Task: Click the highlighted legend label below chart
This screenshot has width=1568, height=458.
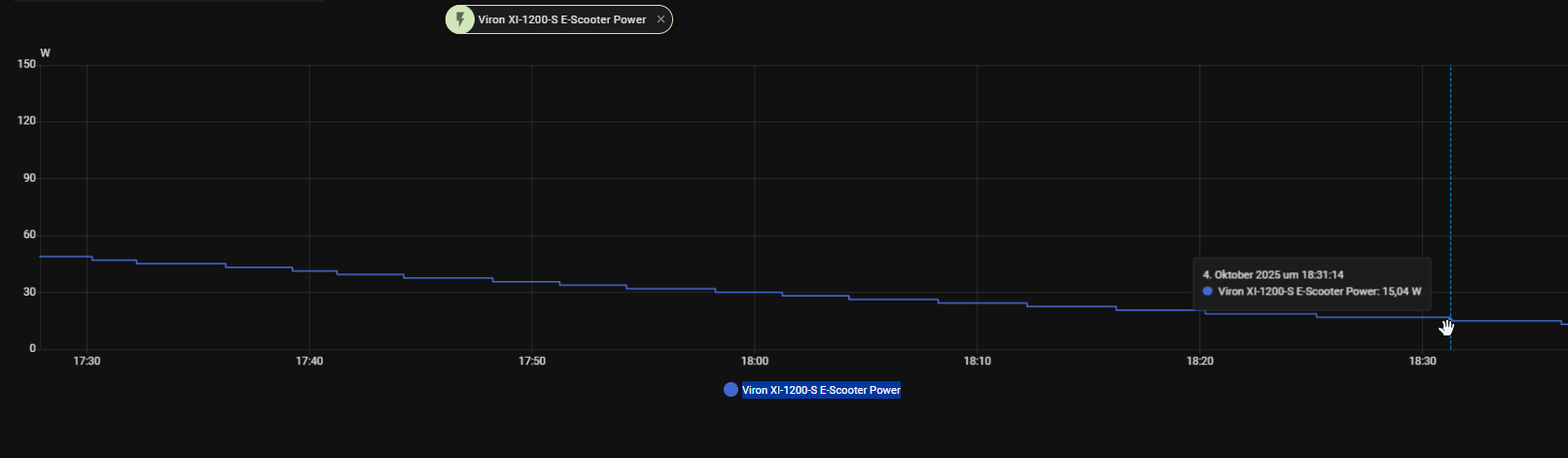Action: [821, 390]
